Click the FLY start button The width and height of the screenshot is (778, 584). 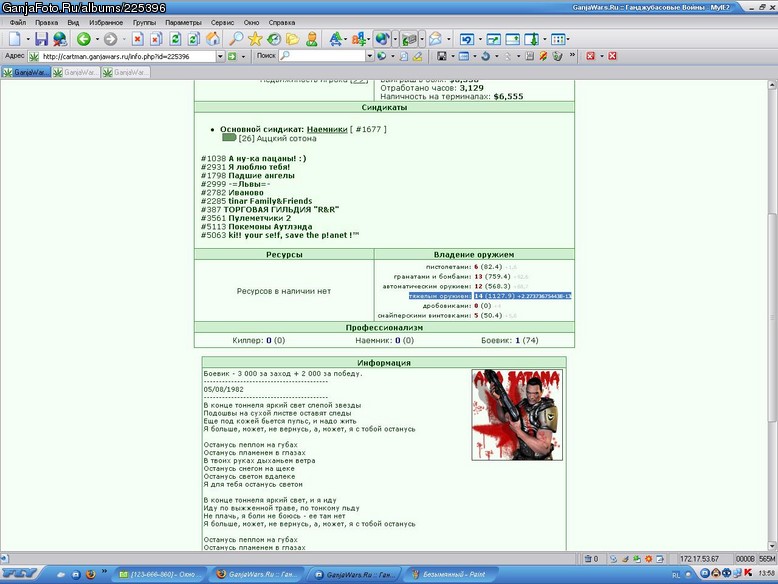(x=19, y=574)
